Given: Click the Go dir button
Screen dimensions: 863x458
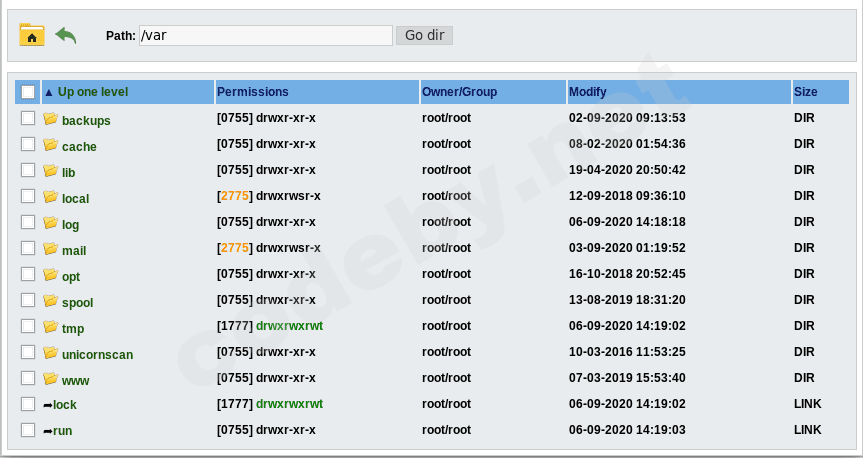Looking at the screenshot, I should [424, 35].
